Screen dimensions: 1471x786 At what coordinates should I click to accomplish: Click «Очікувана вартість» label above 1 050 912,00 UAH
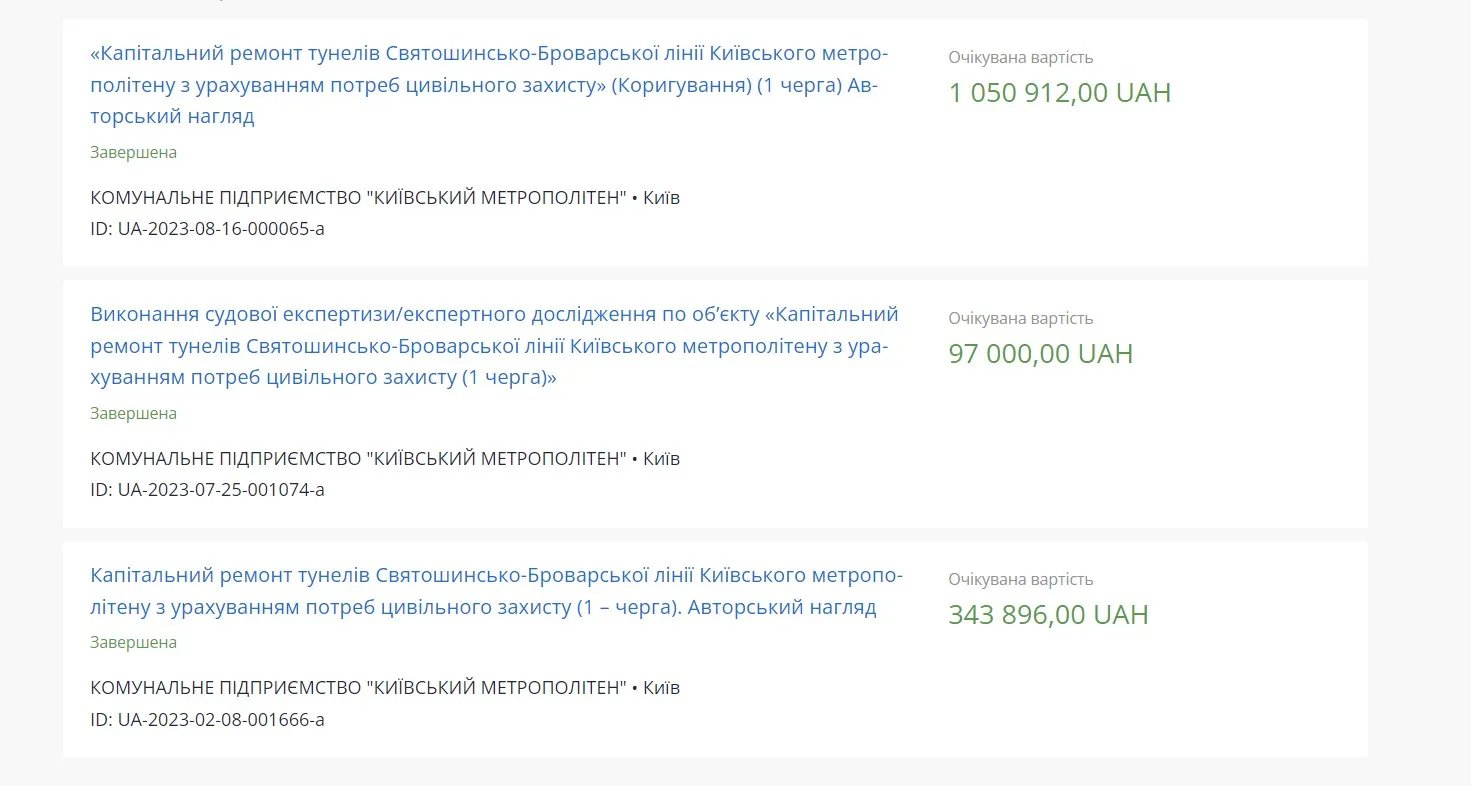pos(1020,58)
